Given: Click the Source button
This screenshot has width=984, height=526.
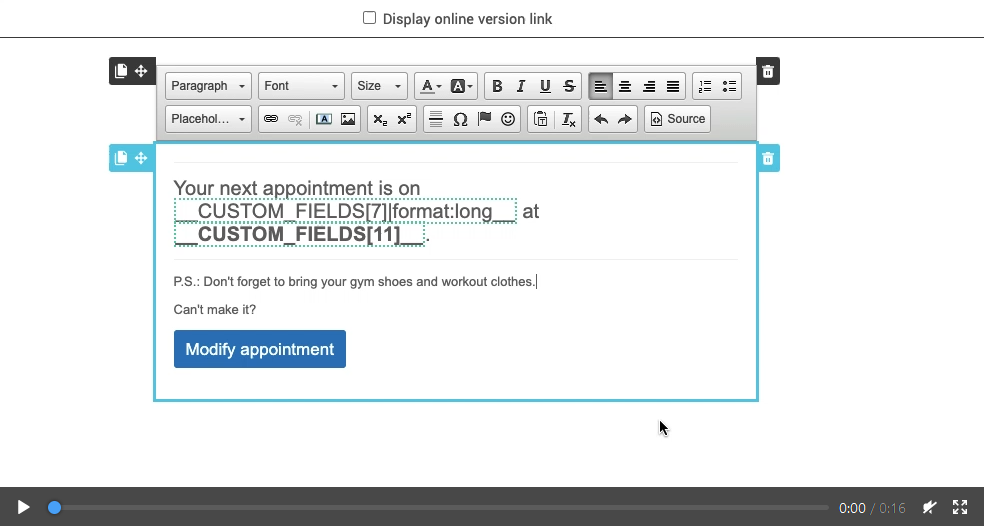Looking at the screenshot, I should pos(678,119).
